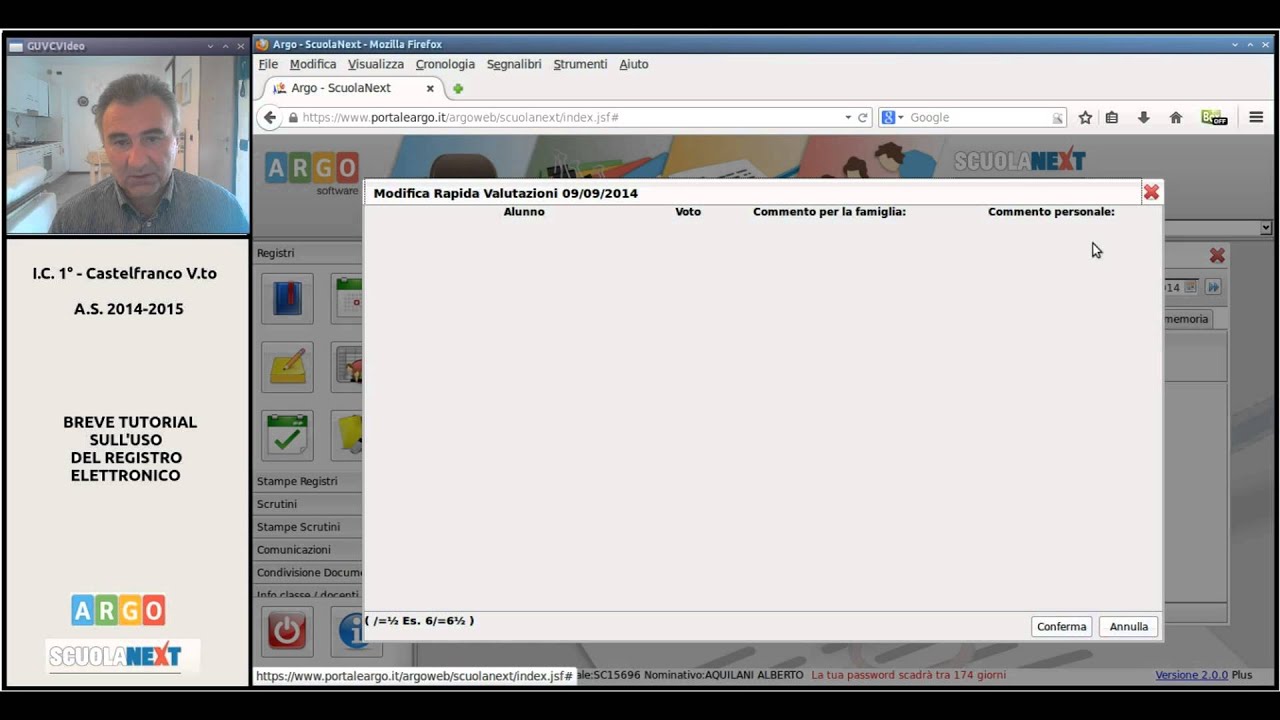Open the Segnalibri menu

pyautogui.click(x=514, y=64)
